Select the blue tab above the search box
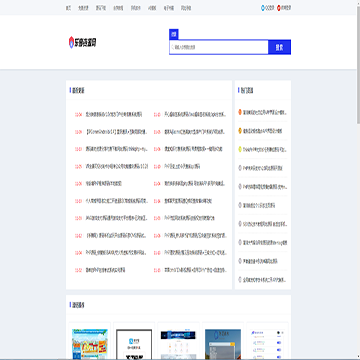 (174, 34)
